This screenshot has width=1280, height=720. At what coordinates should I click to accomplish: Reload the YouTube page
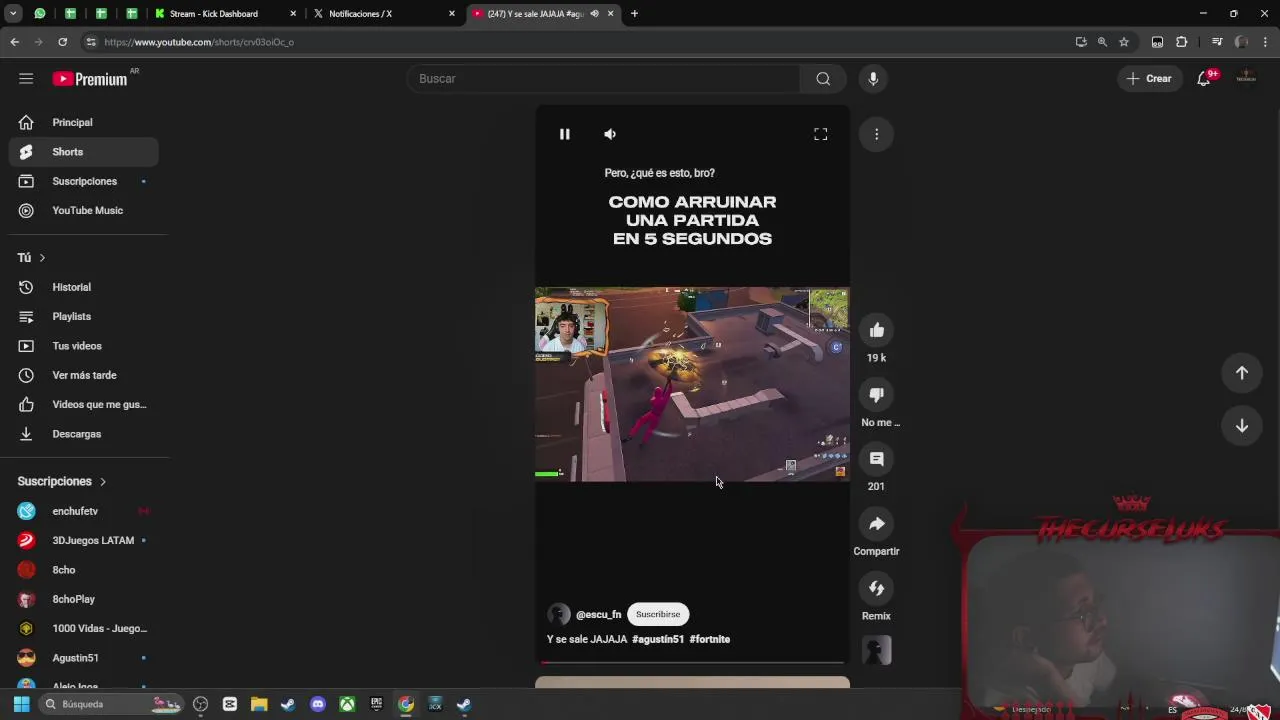pos(62,42)
